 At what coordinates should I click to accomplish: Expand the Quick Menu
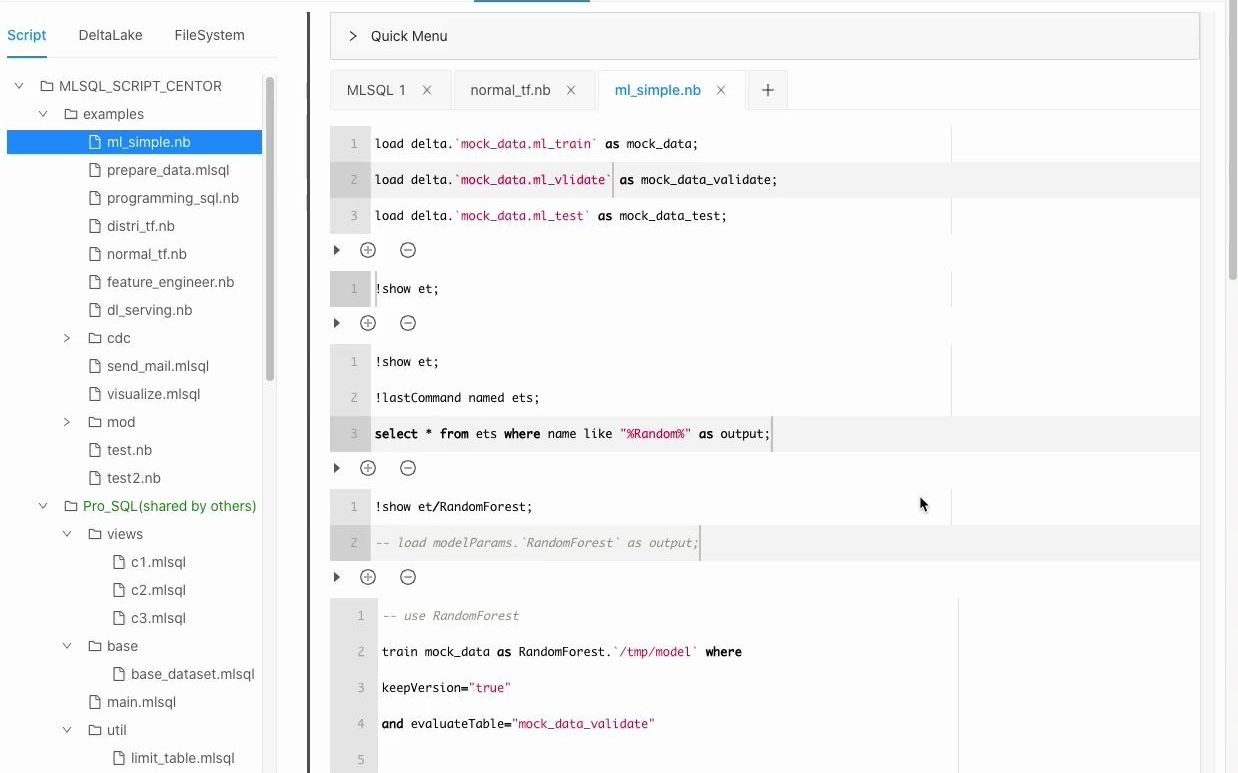pos(352,35)
